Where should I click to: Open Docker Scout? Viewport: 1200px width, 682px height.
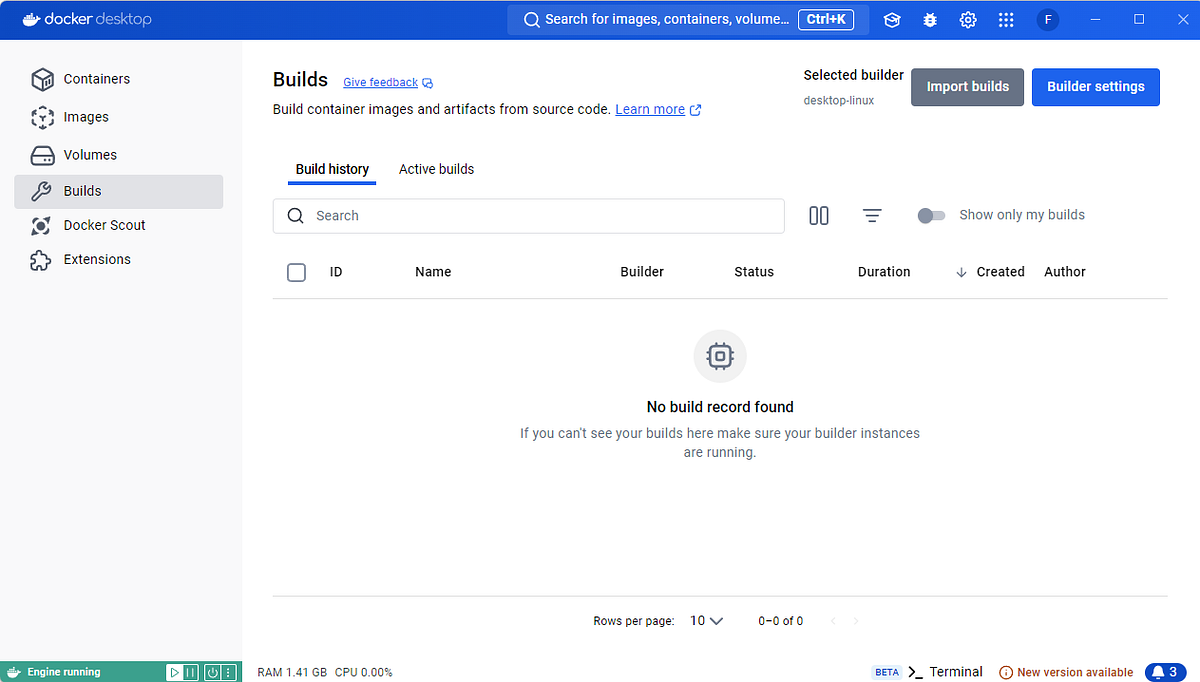click(x=104, y=225)
